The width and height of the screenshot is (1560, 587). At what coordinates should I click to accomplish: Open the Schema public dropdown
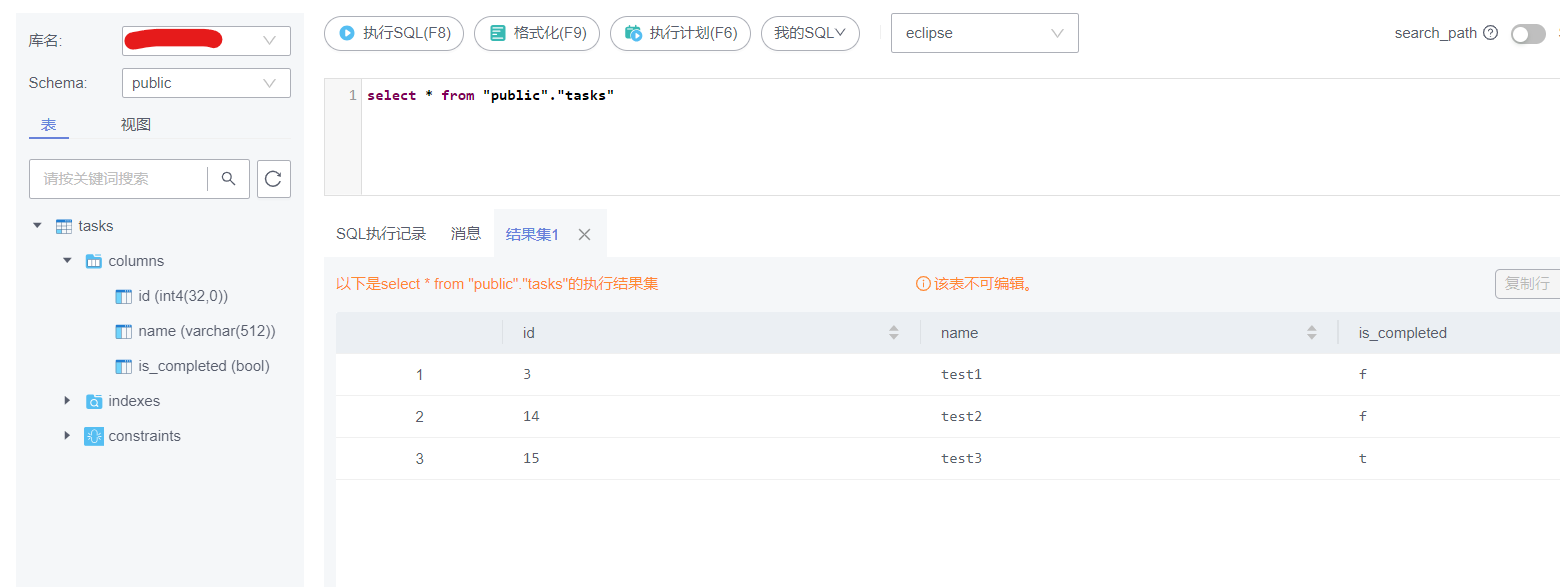pos(205,83)
